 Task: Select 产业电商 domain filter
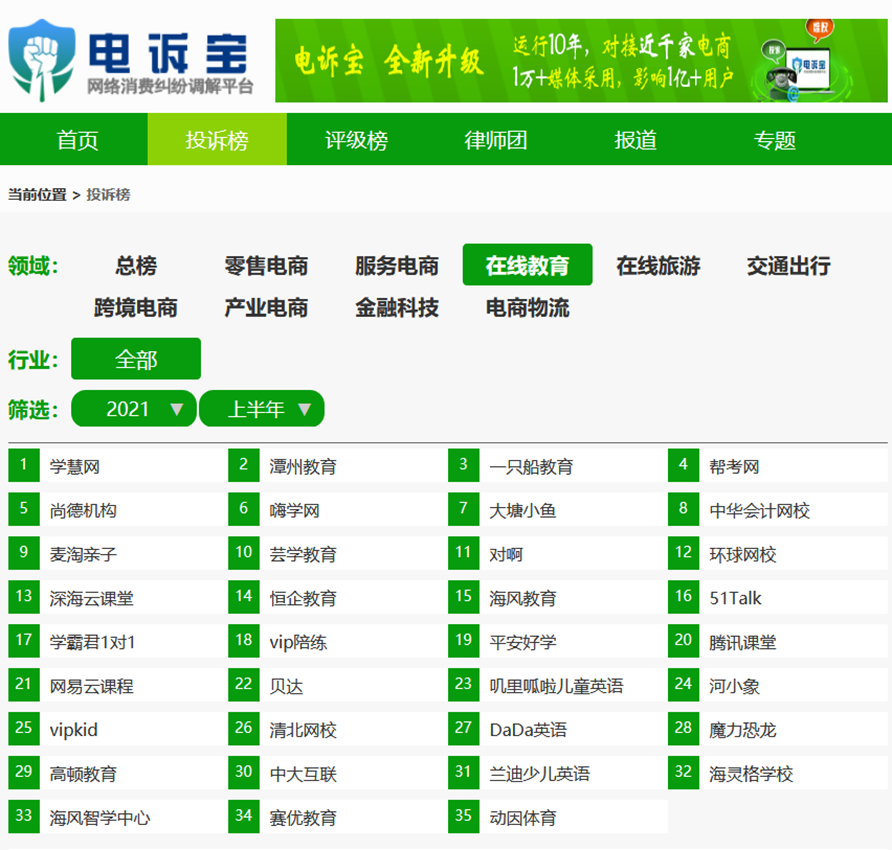[x=266, y=308]
